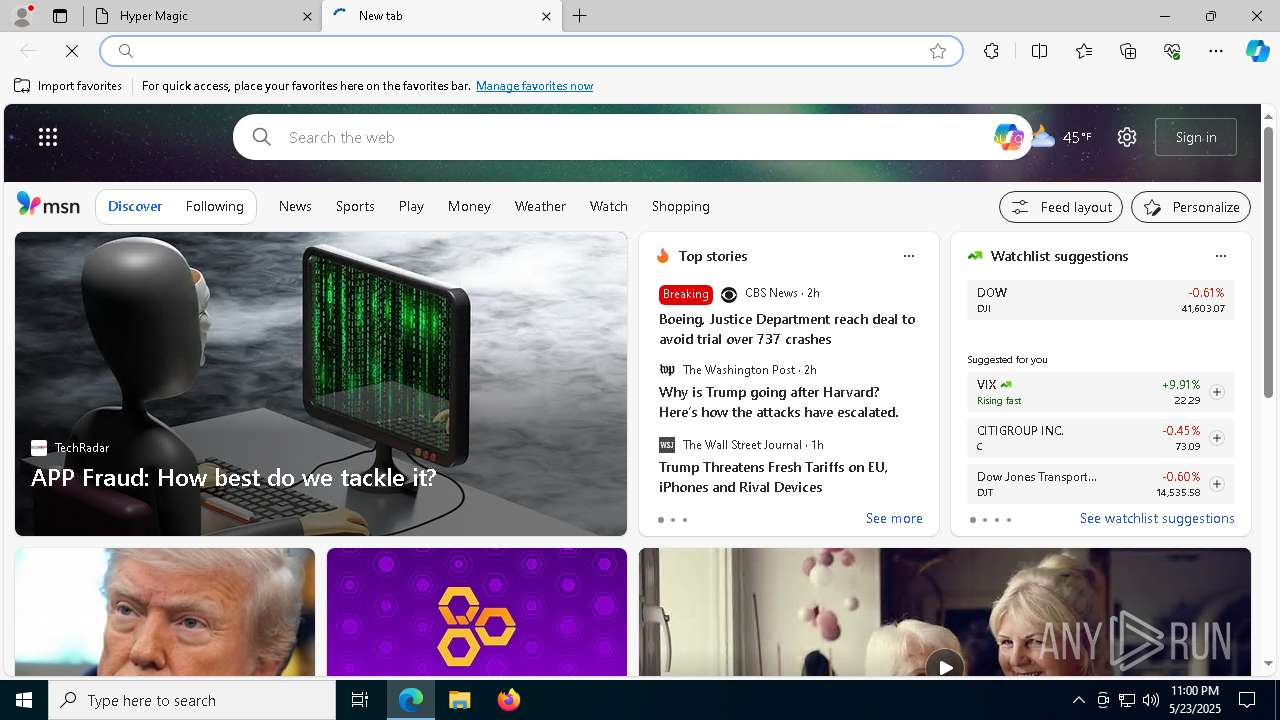1280x720 pixels.
Task: Click the Search the web box
Action: 632,137
